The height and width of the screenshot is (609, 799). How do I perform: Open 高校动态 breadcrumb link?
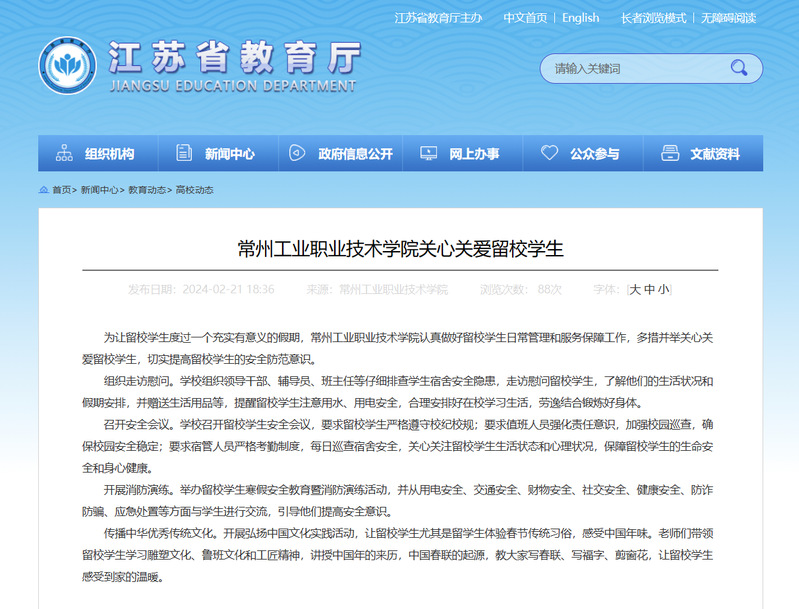[x=194, y=190]
